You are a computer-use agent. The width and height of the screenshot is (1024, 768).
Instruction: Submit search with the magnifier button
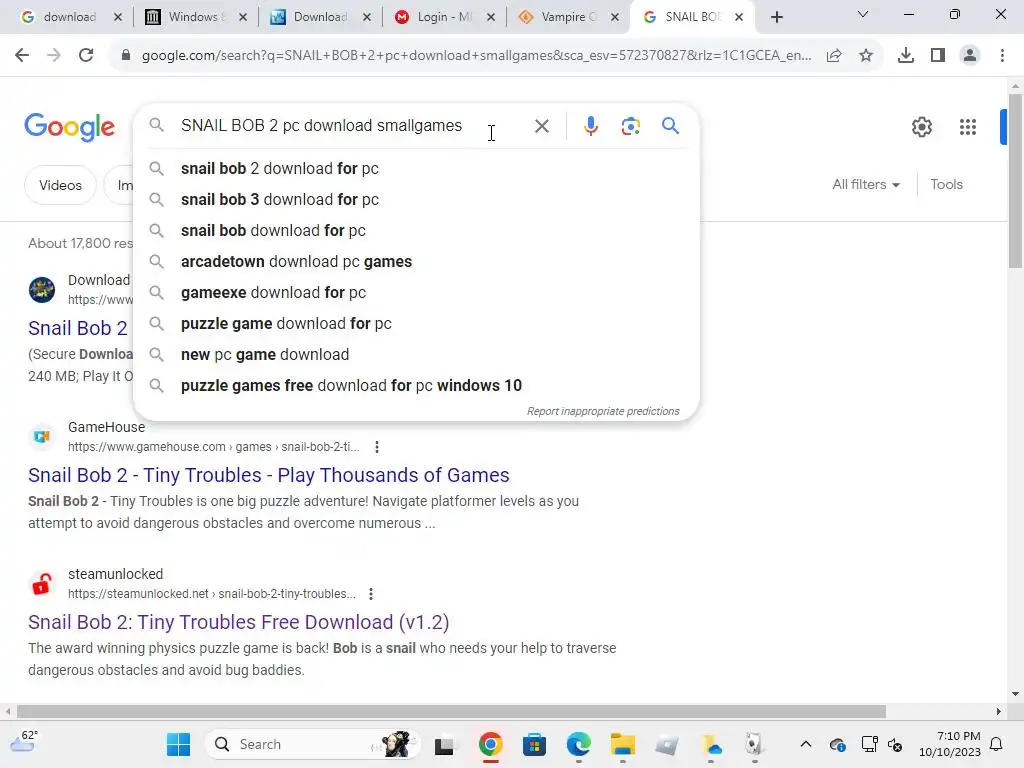670,125
